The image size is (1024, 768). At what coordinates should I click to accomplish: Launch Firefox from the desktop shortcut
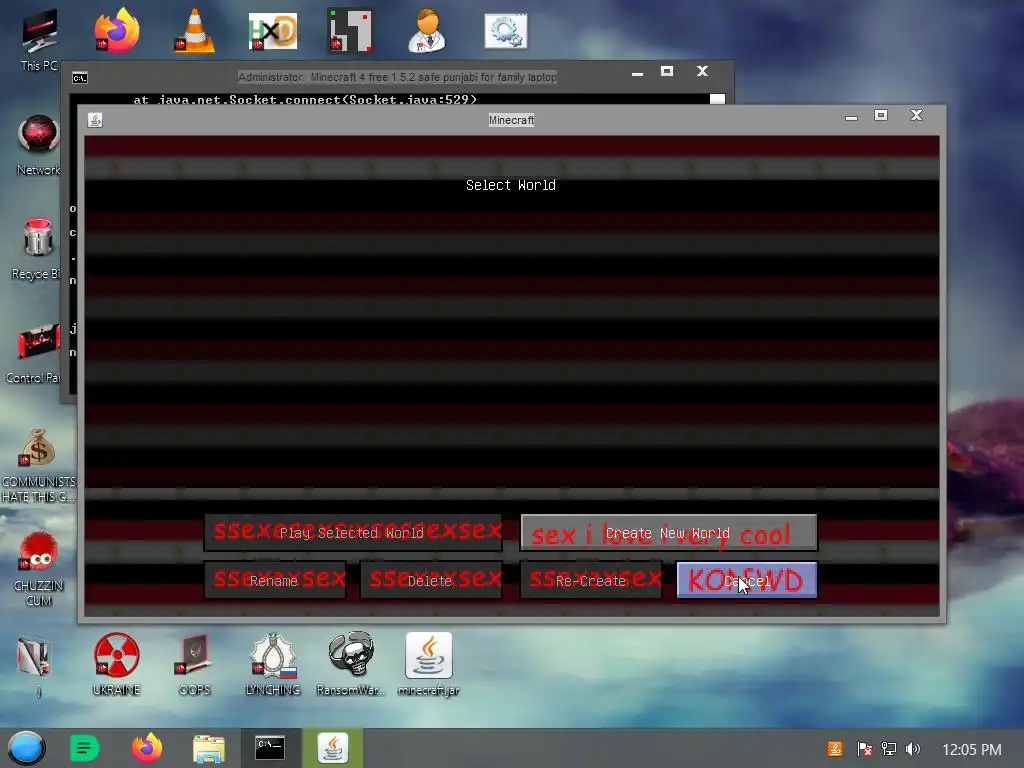pos(117,30)
